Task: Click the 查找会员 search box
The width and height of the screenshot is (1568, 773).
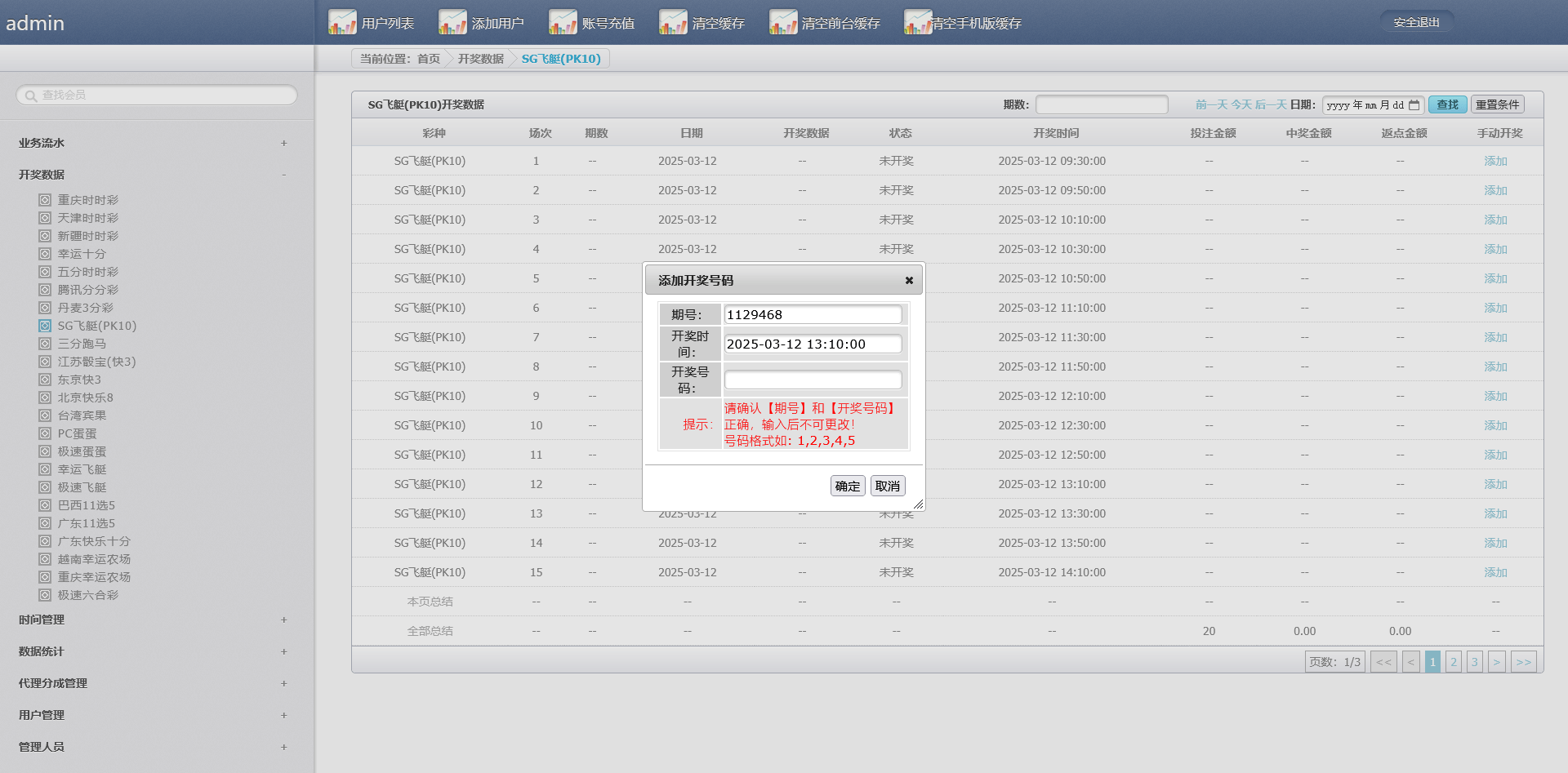Action: 157,96
